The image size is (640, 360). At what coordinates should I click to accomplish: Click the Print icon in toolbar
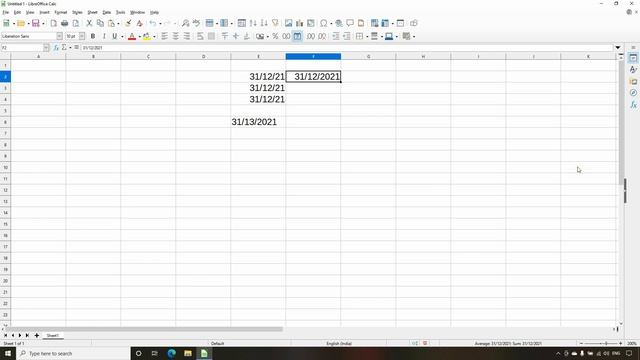(64, 23)
